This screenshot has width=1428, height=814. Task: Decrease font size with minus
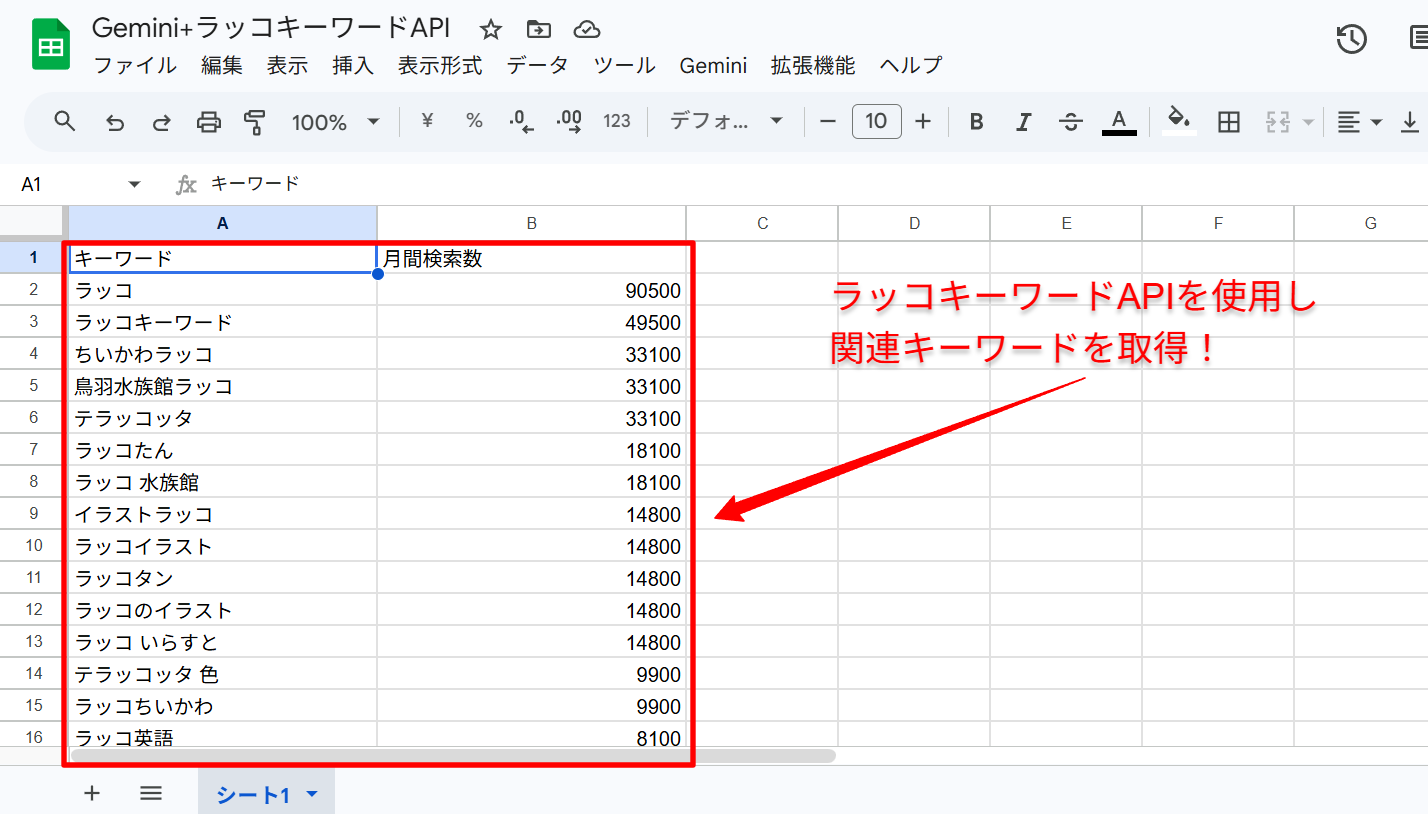[827, 121]
